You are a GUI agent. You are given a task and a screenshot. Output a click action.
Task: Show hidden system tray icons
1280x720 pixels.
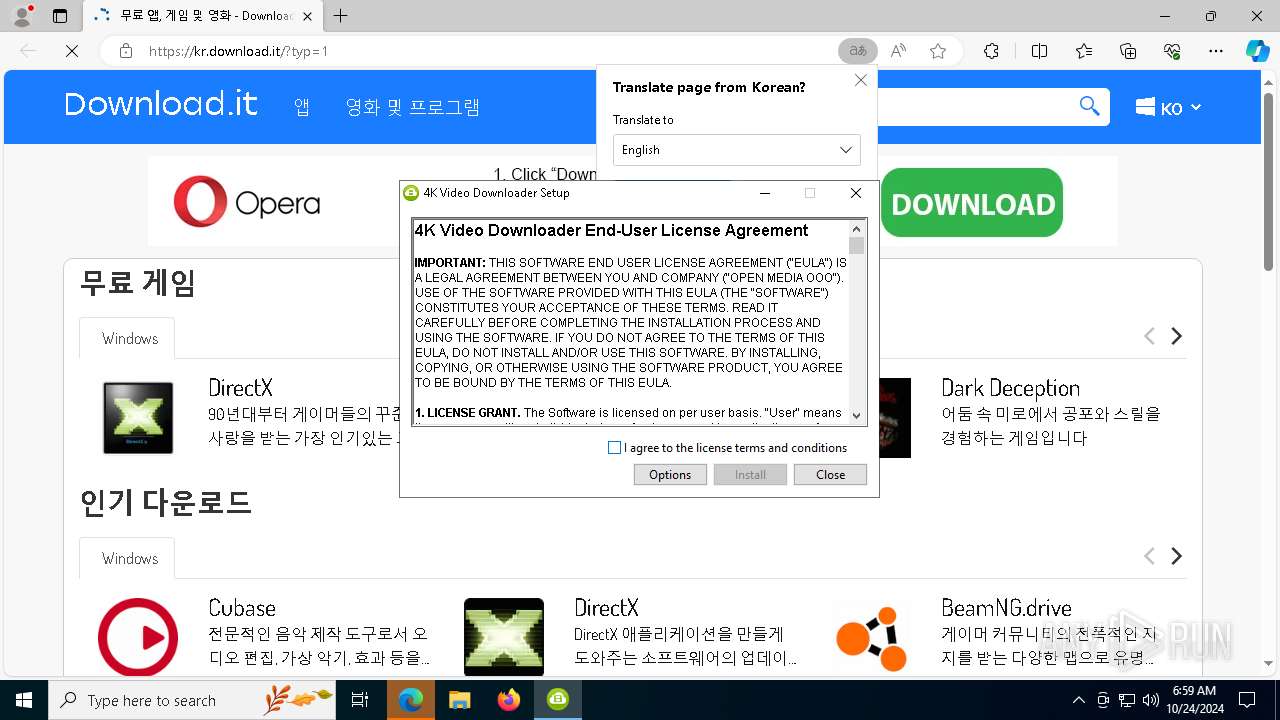pyautogui.click(x=1078, y=700)
